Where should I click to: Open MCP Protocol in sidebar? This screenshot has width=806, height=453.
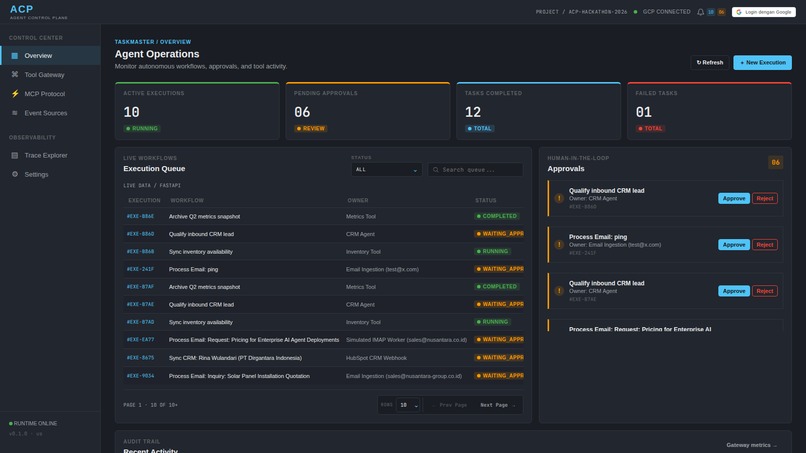click(50, 94)
